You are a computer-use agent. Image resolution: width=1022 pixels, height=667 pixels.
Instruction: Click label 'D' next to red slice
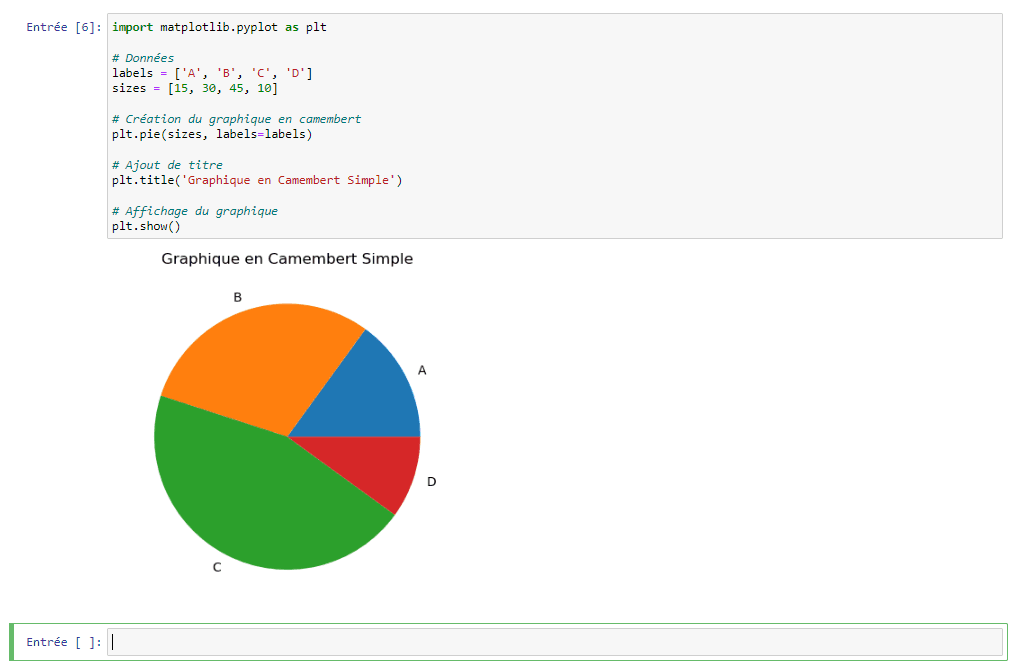[x=431, y=481]
